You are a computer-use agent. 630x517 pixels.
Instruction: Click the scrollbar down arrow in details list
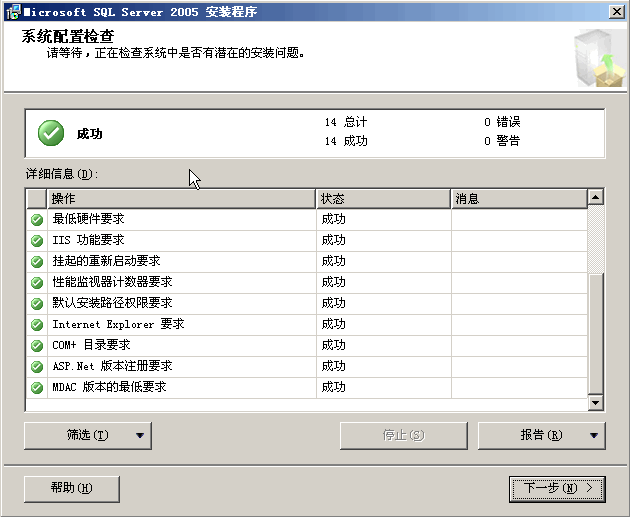tap(595, 403)
